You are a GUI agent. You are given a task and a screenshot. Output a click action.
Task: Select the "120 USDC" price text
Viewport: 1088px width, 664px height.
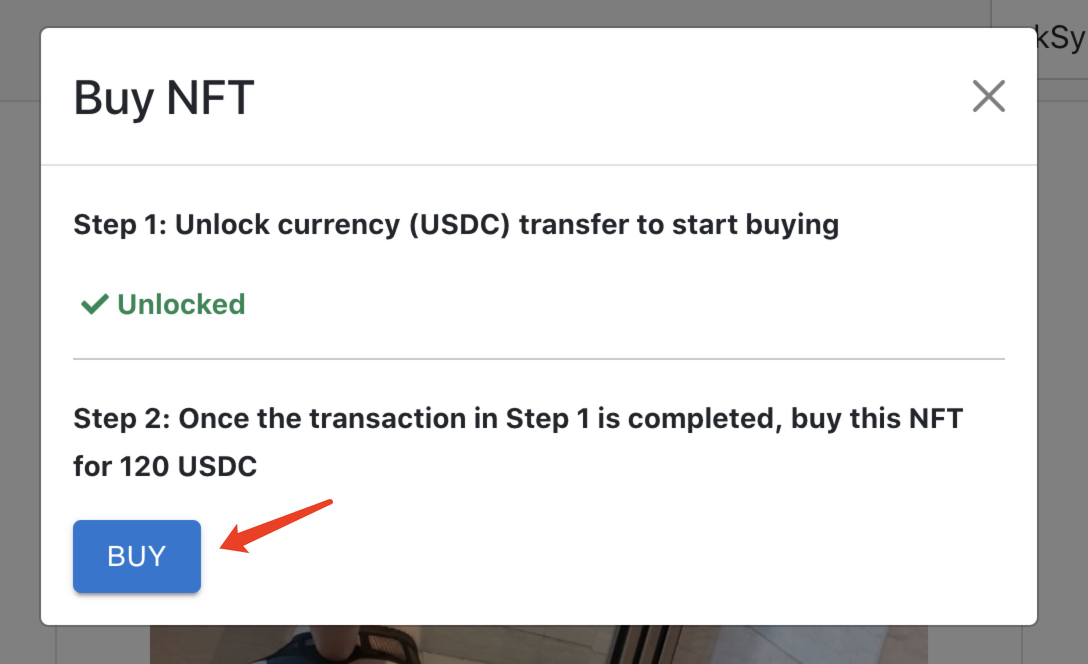click(188, 466)
